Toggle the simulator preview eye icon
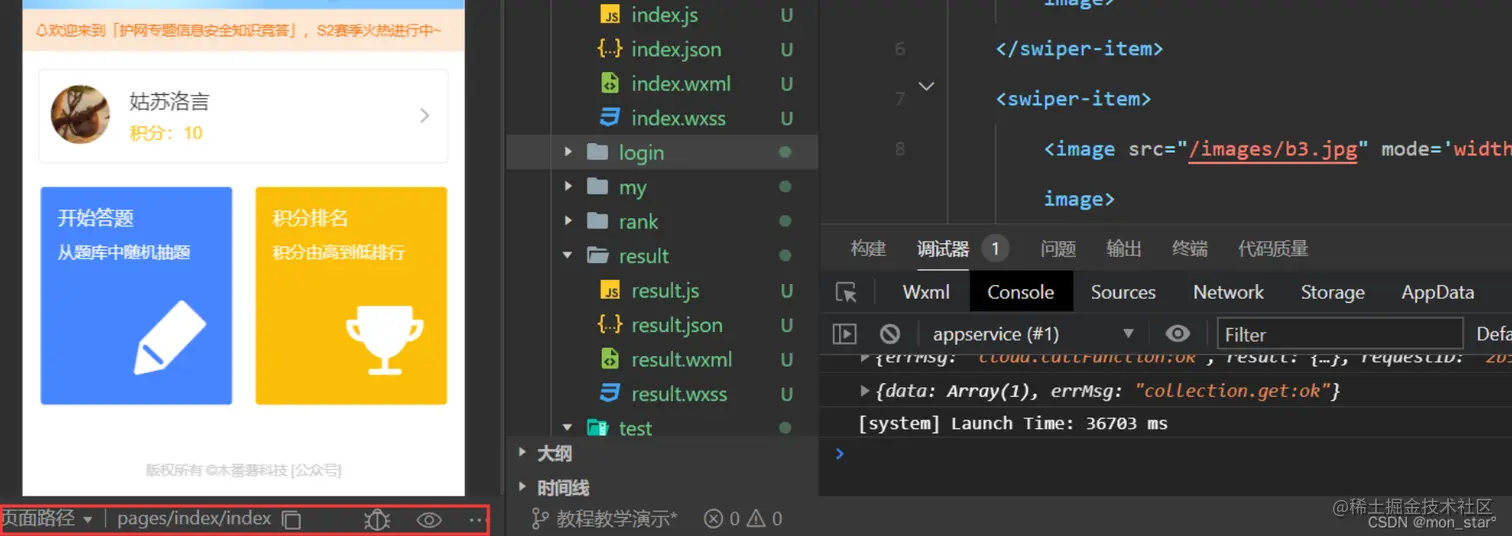The width and height of the screenshot is (1512, 536). [x=429, y=520]
